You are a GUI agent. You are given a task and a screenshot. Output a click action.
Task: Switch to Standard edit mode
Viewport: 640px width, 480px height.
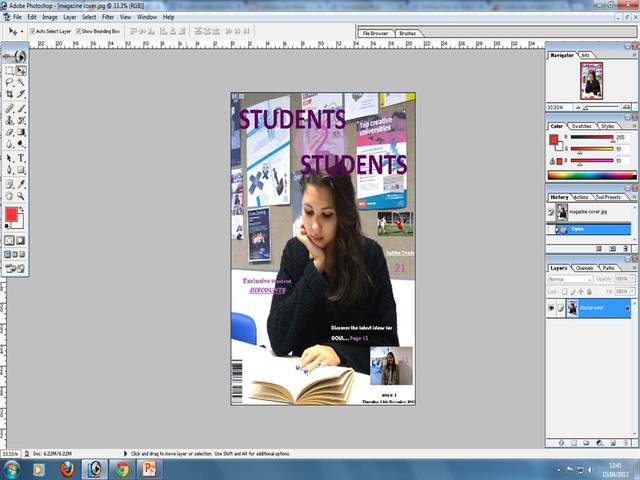click(x=9, y=240)
